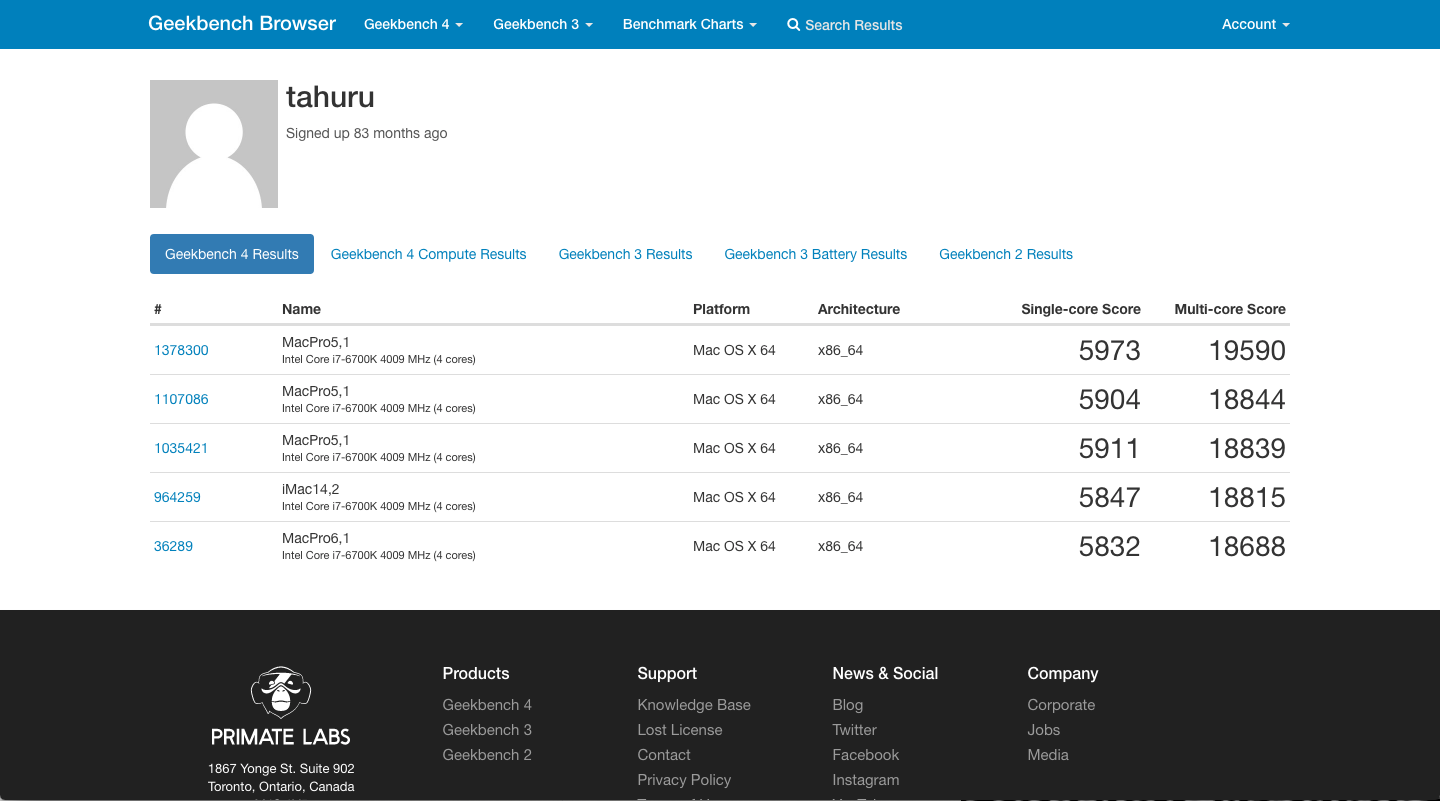Open Geekbench 4 footer product link
The image size is (1440, 801).
coord(487,705)
